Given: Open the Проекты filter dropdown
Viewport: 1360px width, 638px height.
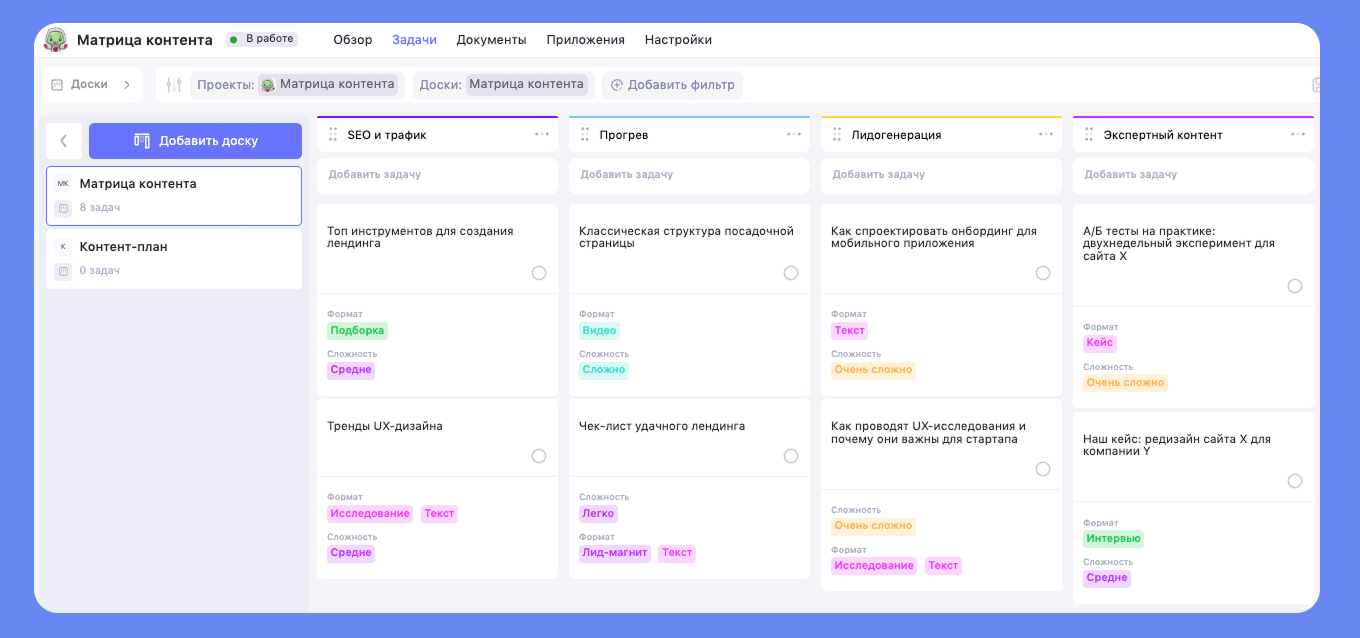Looking at the screenshot, I should (x=295, y=85).
